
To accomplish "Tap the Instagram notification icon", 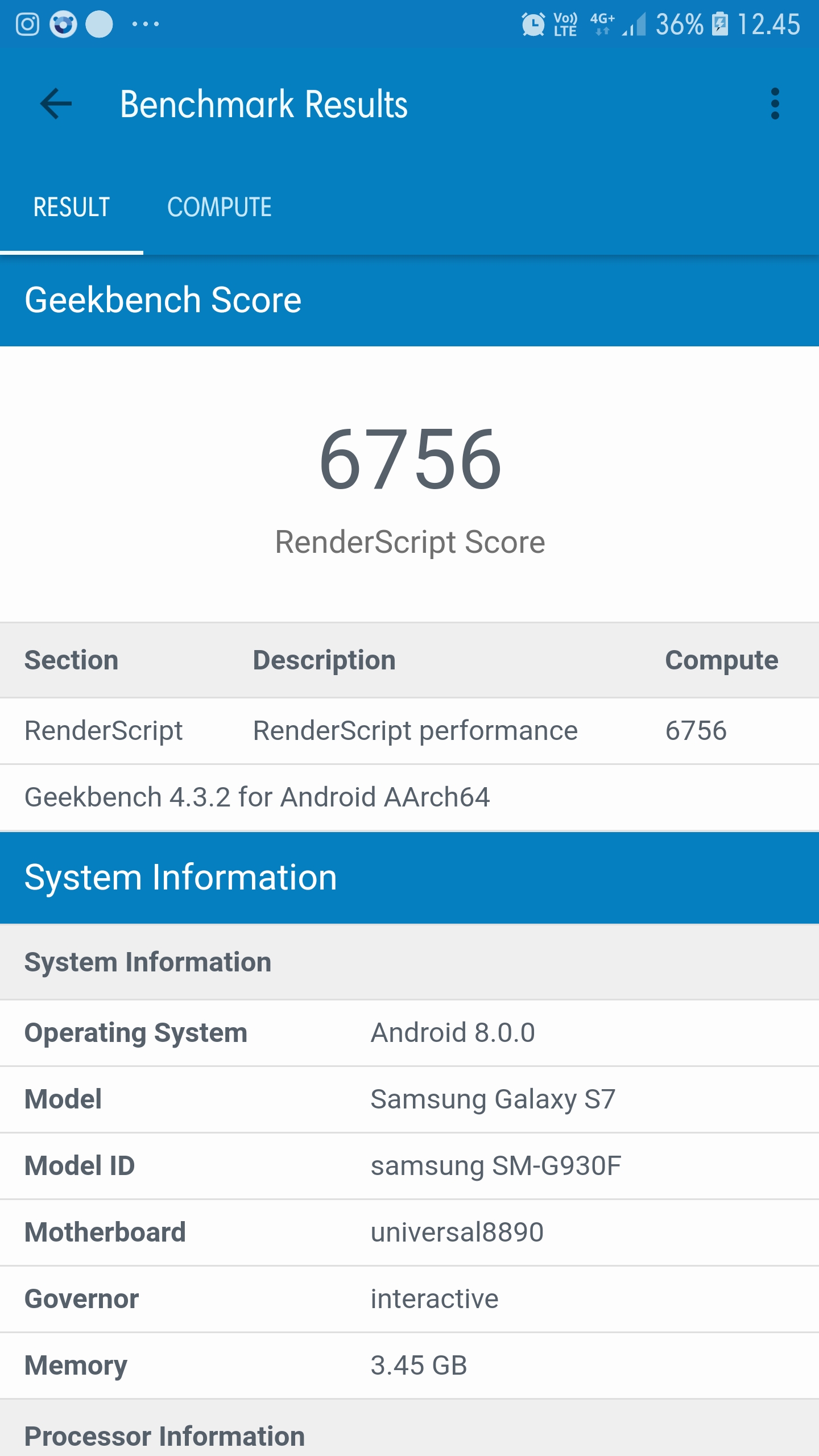I will coord(27,24).
